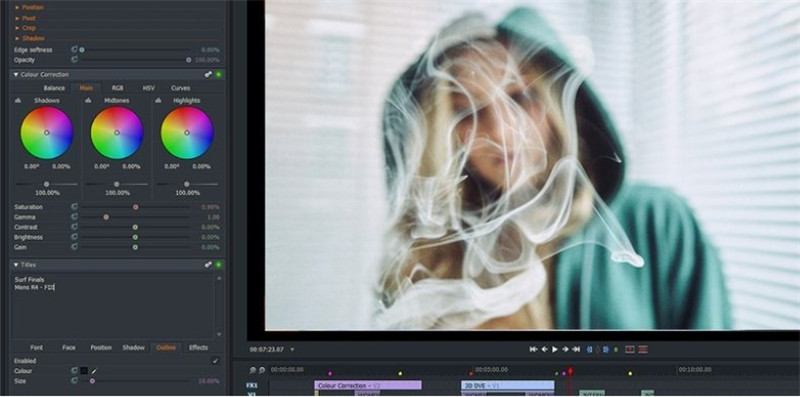The width and height of the screenshot is (800, 397).
Task: Step forward one frame
Action: [565, 349]
